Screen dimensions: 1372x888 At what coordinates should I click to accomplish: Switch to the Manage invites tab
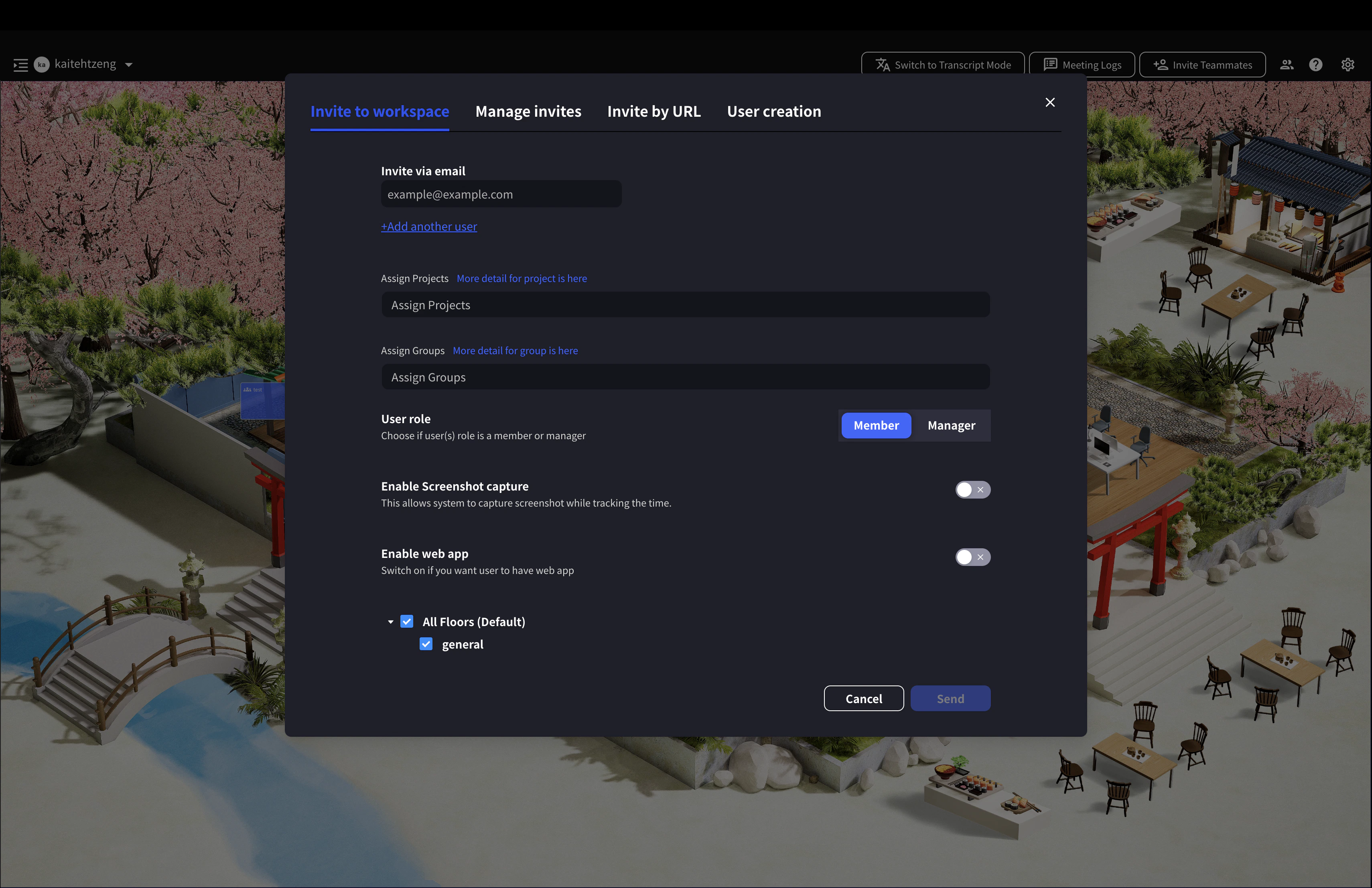[x=528, y=111]
